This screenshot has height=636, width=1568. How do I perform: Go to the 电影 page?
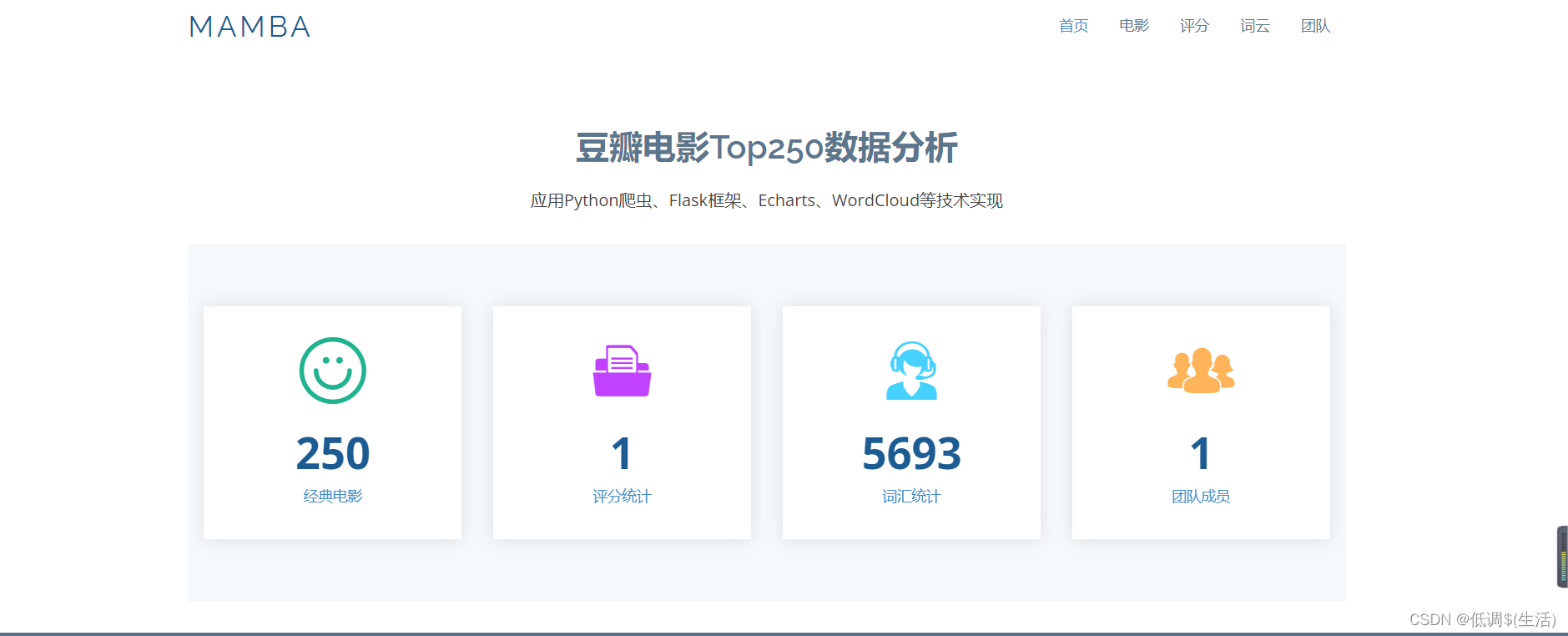pyautogui.click(x=1134, y=26)
